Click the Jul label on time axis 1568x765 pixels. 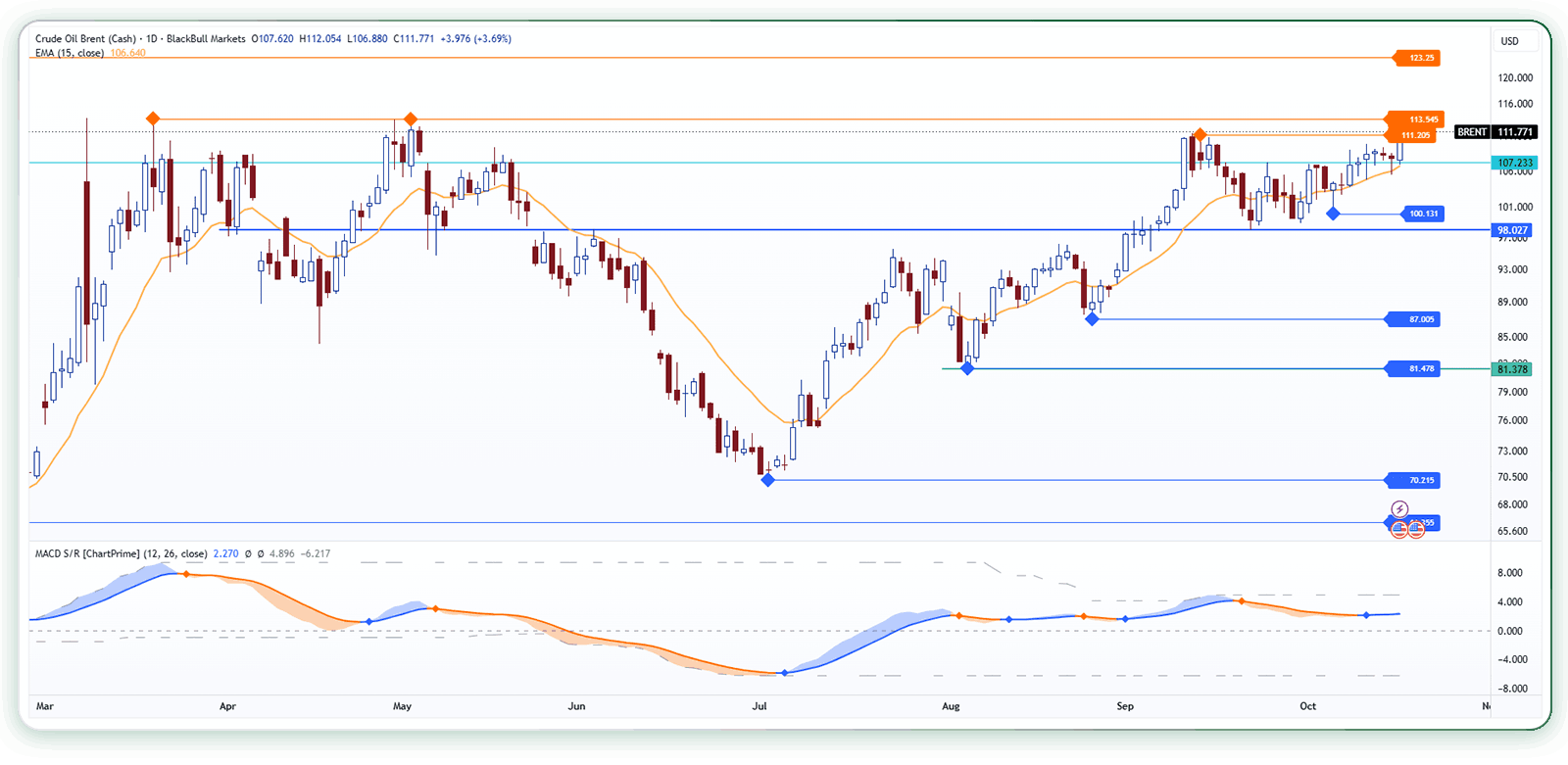tap(759, 706)
